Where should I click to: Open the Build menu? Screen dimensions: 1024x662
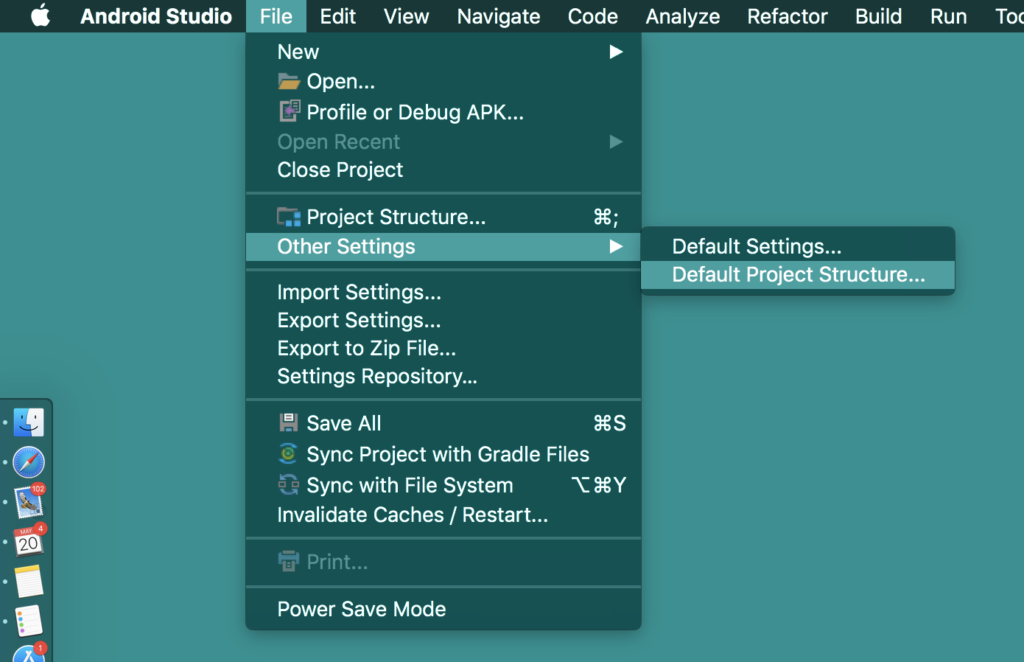[878, 16]
